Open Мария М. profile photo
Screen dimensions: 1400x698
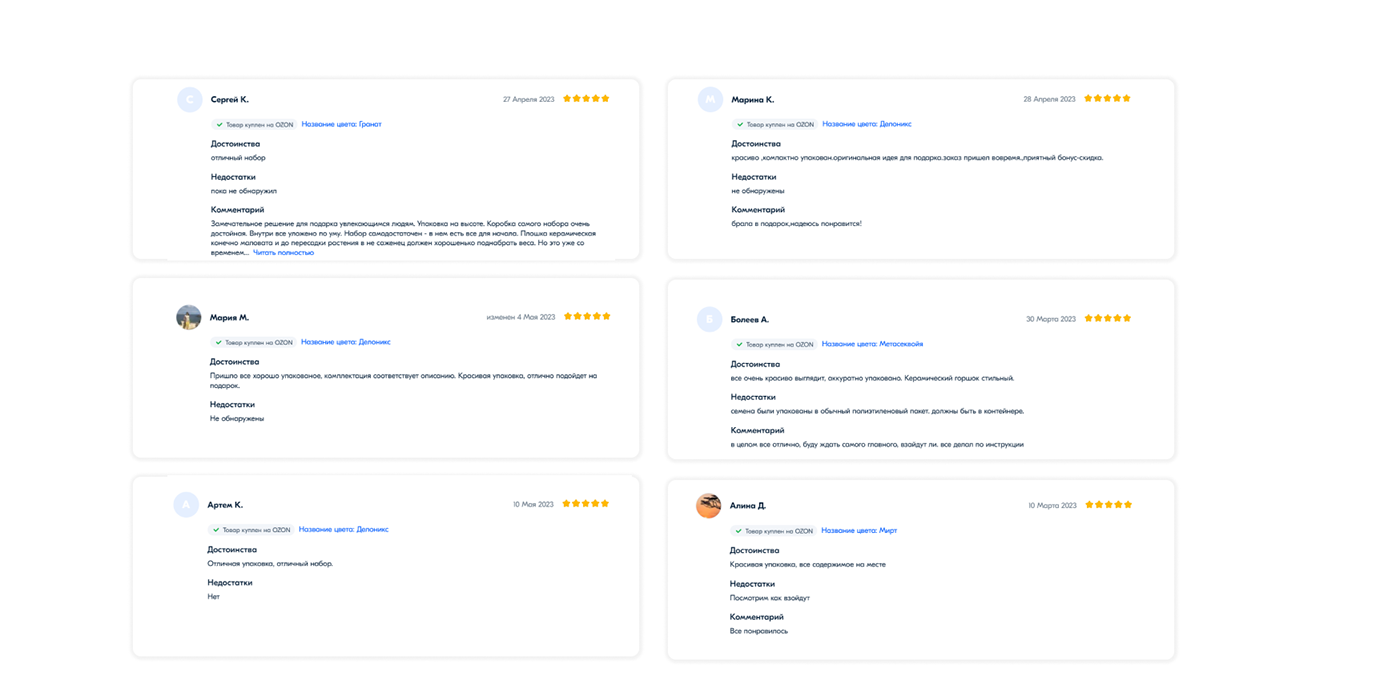click(x=189, y=317)
